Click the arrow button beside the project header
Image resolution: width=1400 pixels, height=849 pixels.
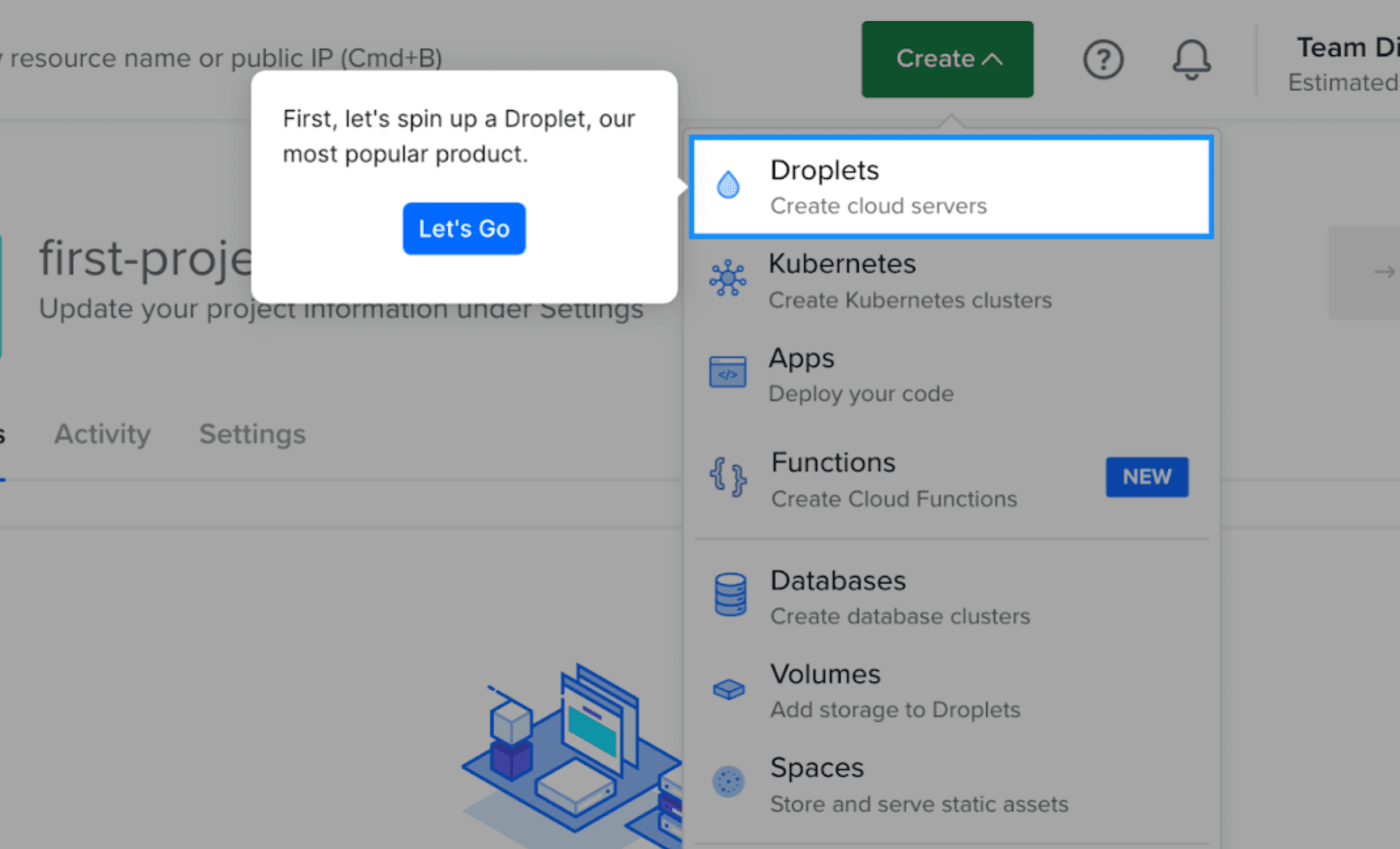(1364, 272)
